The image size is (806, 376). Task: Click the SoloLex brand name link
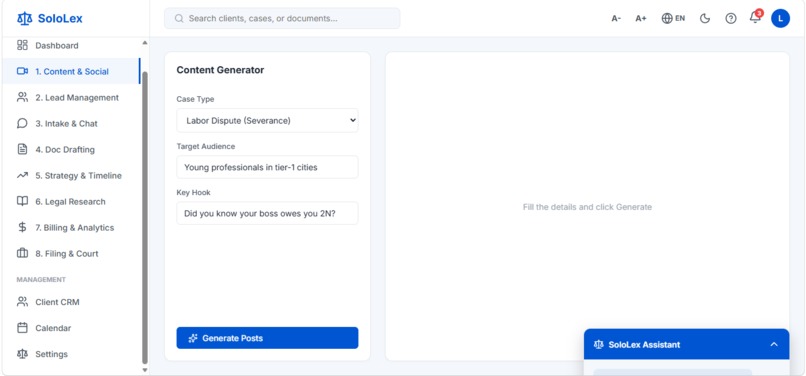60,19
